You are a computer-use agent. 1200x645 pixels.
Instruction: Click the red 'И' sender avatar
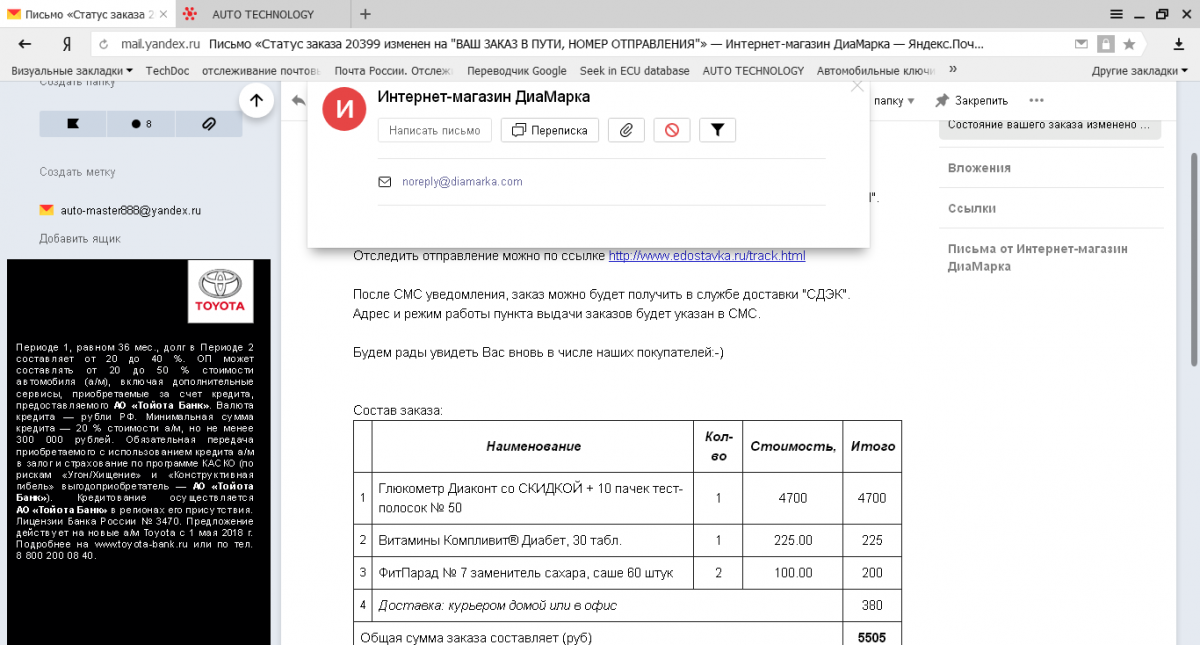click(x=344, y=109)
